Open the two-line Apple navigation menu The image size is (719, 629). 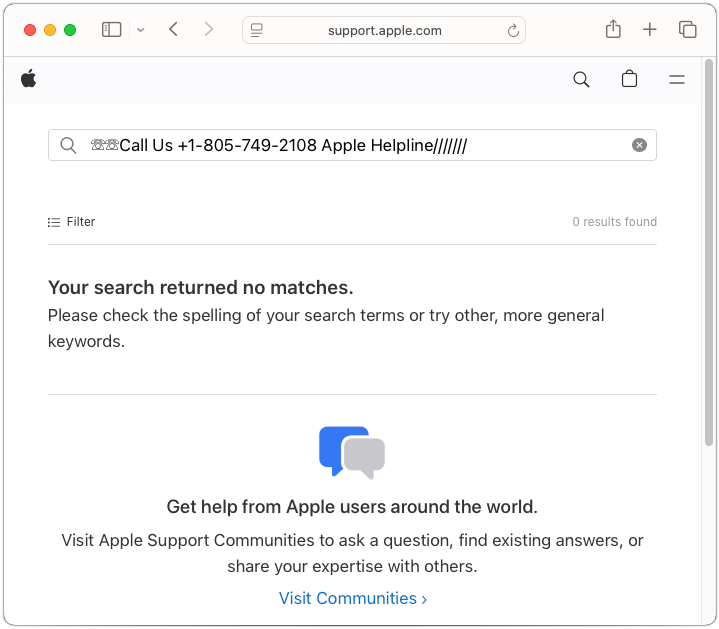point(677,80)
